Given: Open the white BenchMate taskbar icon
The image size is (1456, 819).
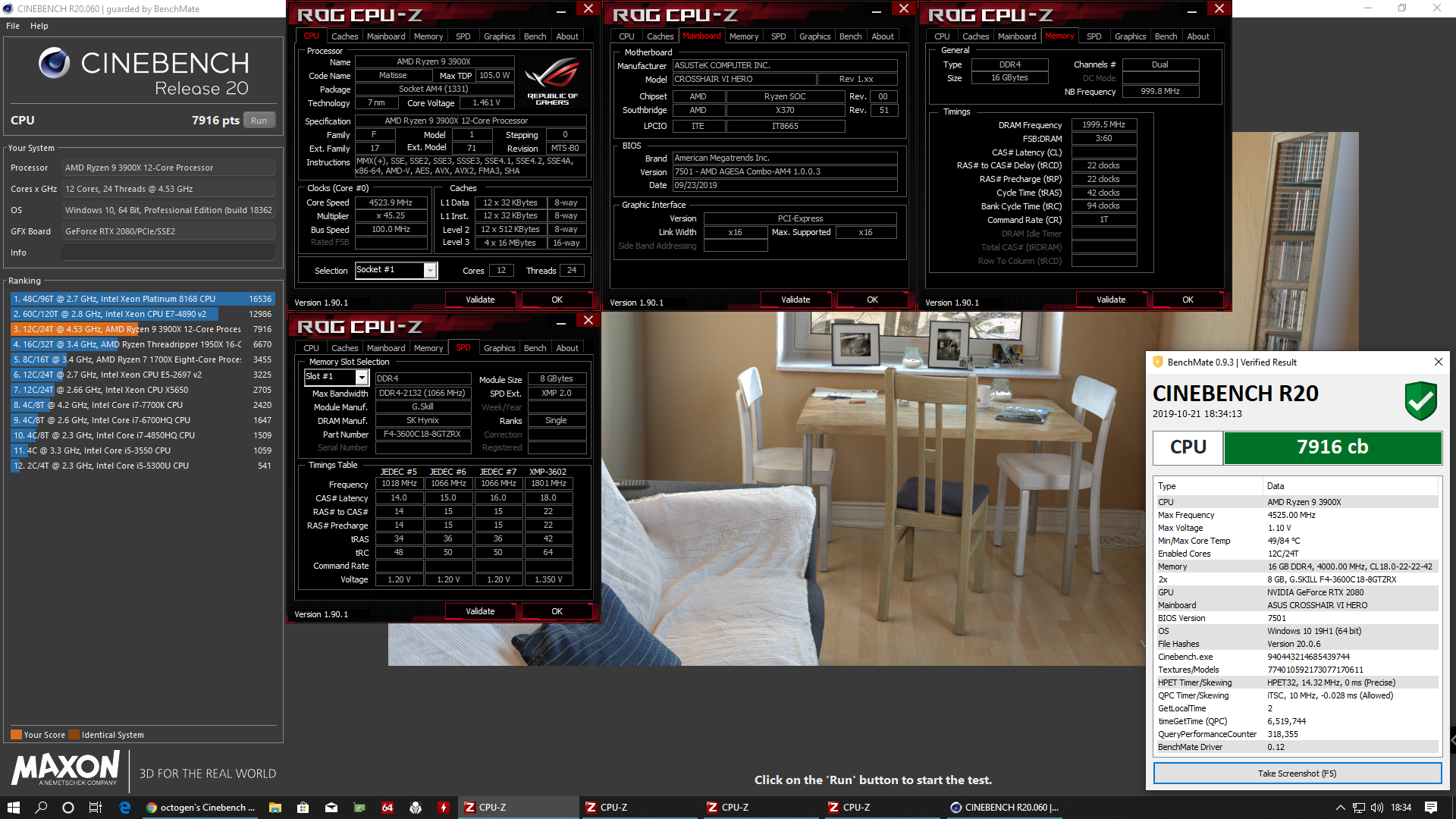Looking at the screenshot, I should pos(416,808).
